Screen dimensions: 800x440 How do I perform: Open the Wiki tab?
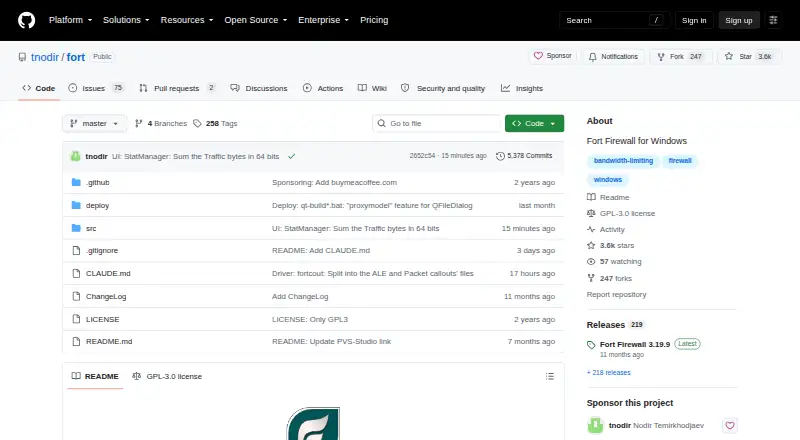[372, 88]
